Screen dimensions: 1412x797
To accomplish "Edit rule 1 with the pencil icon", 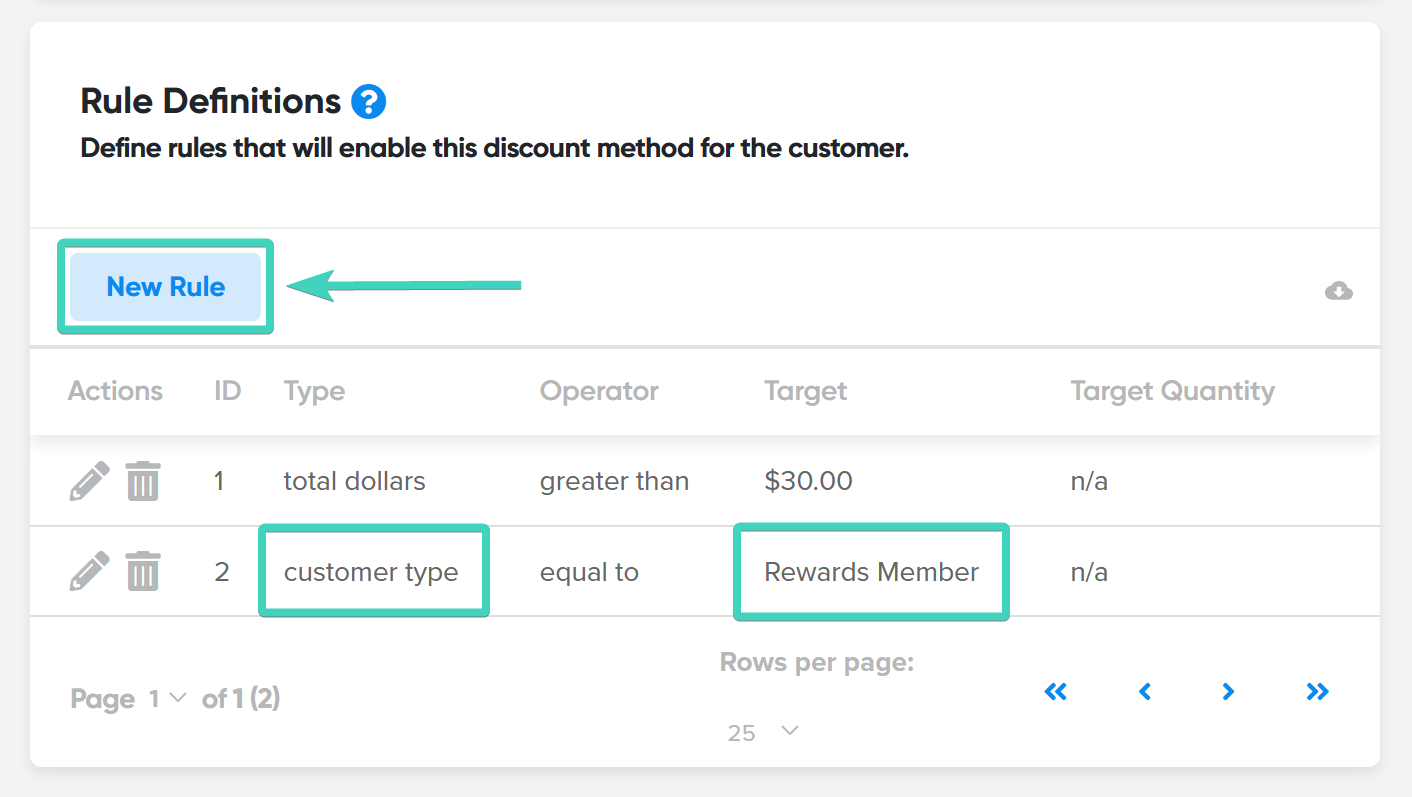I will (89, 481).
